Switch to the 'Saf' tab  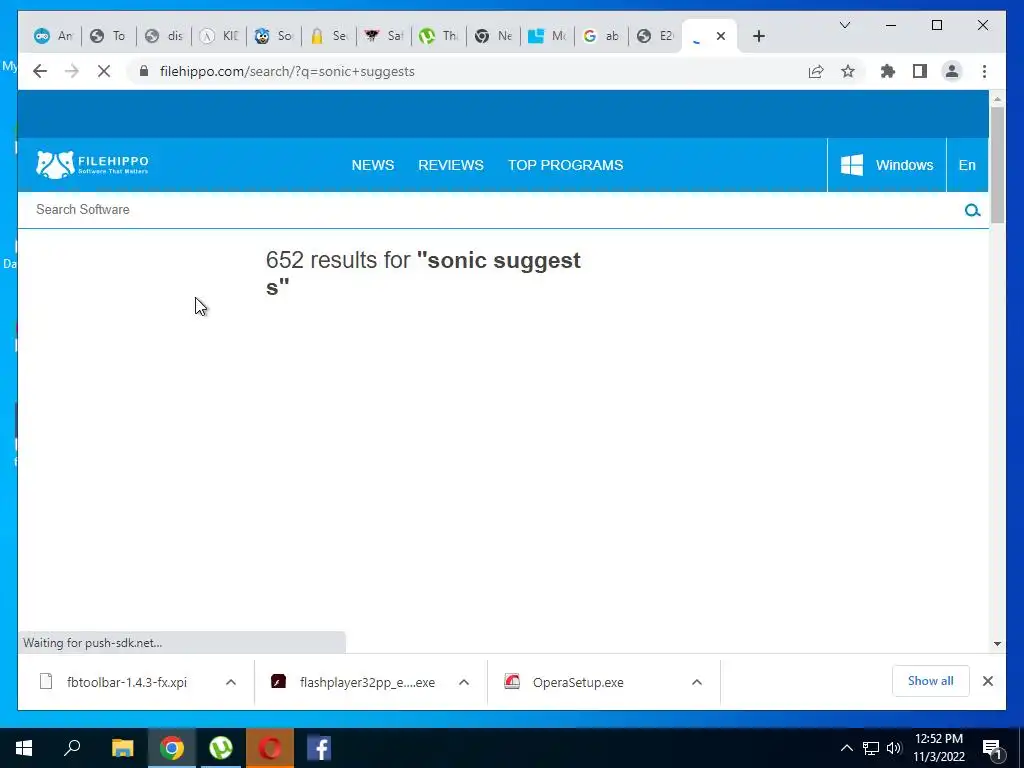[383, 36]
